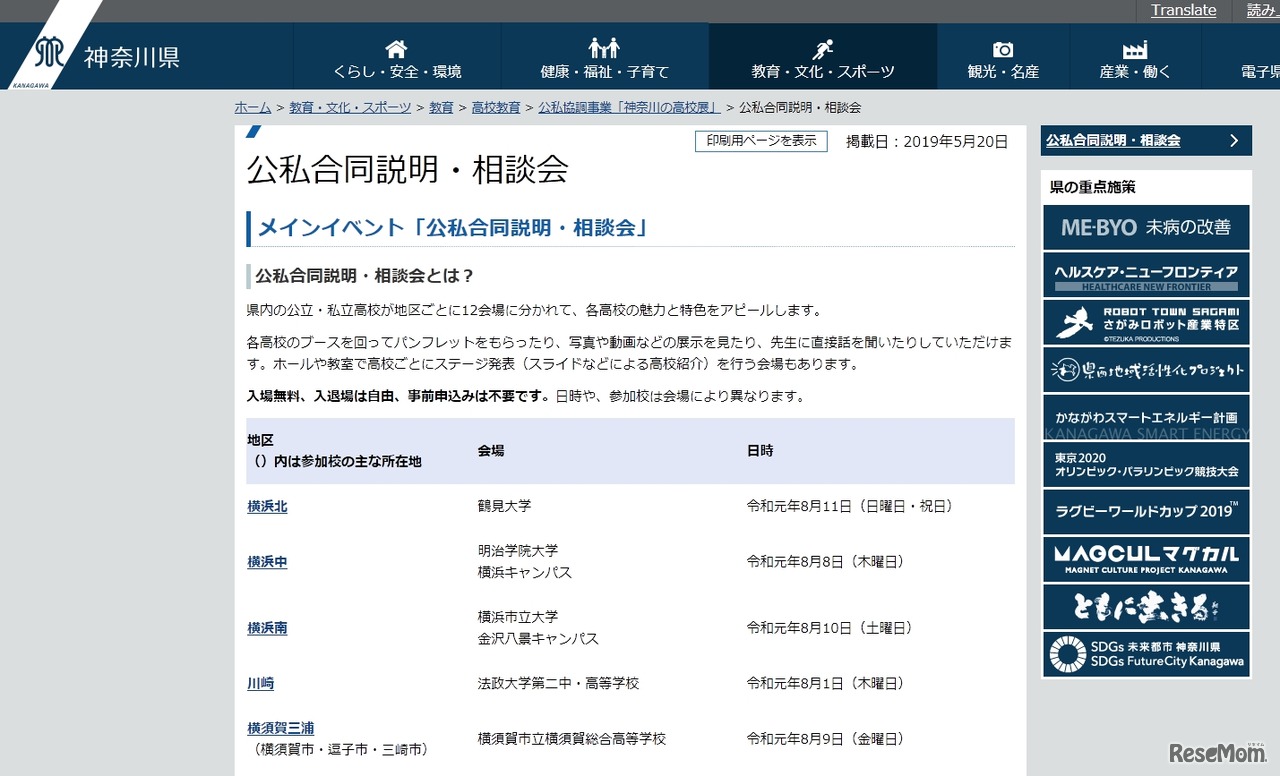
Task: Open the 川崎 district link
Action: [x=260, y=683]
